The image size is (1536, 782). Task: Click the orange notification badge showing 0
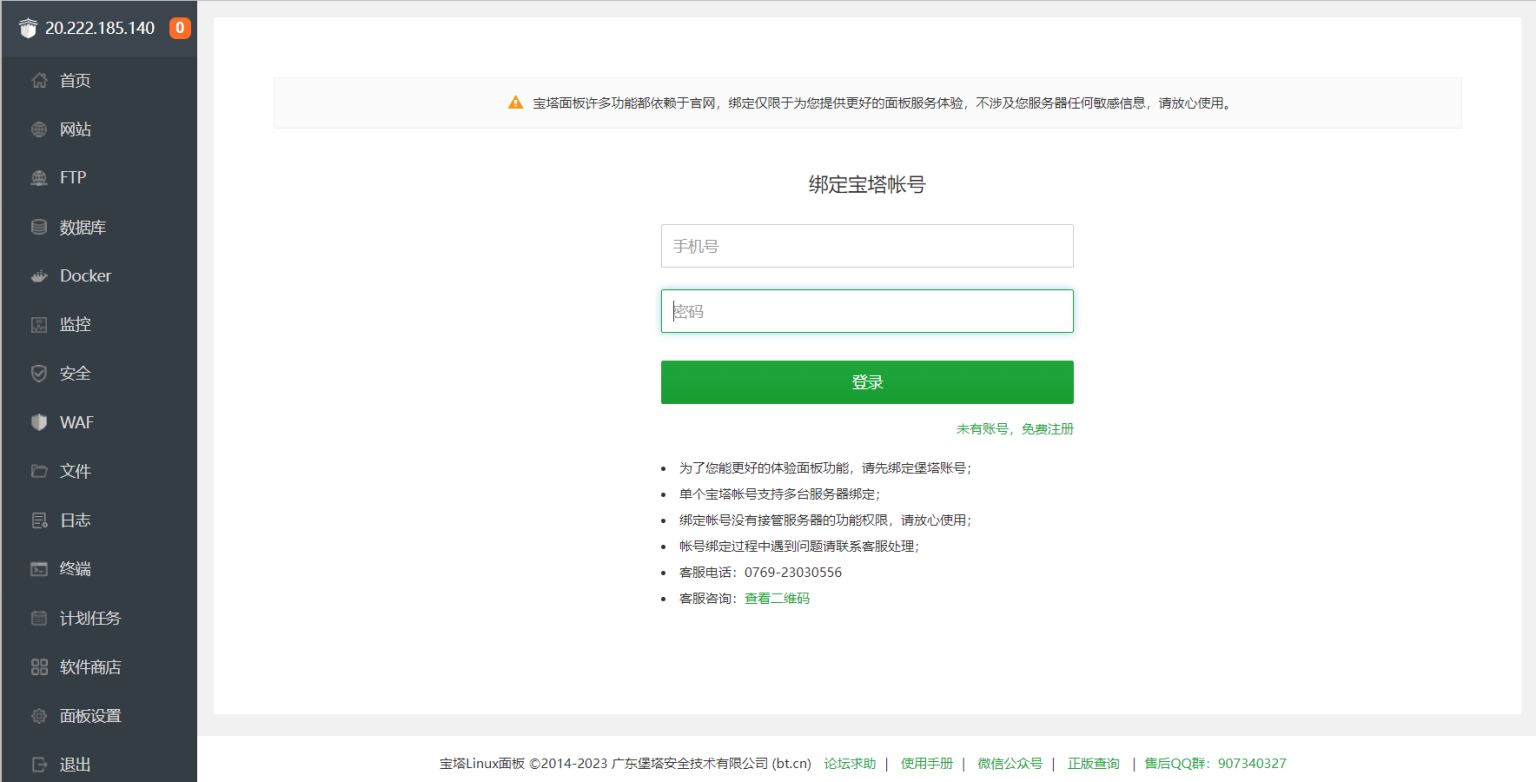[180, 28]
